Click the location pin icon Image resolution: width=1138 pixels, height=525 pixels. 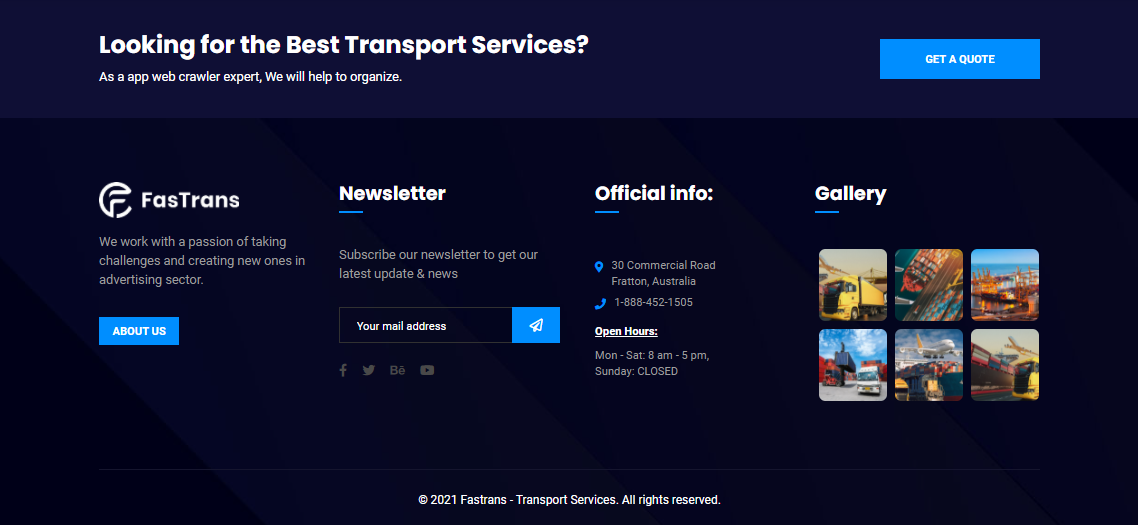click(599, 266)
